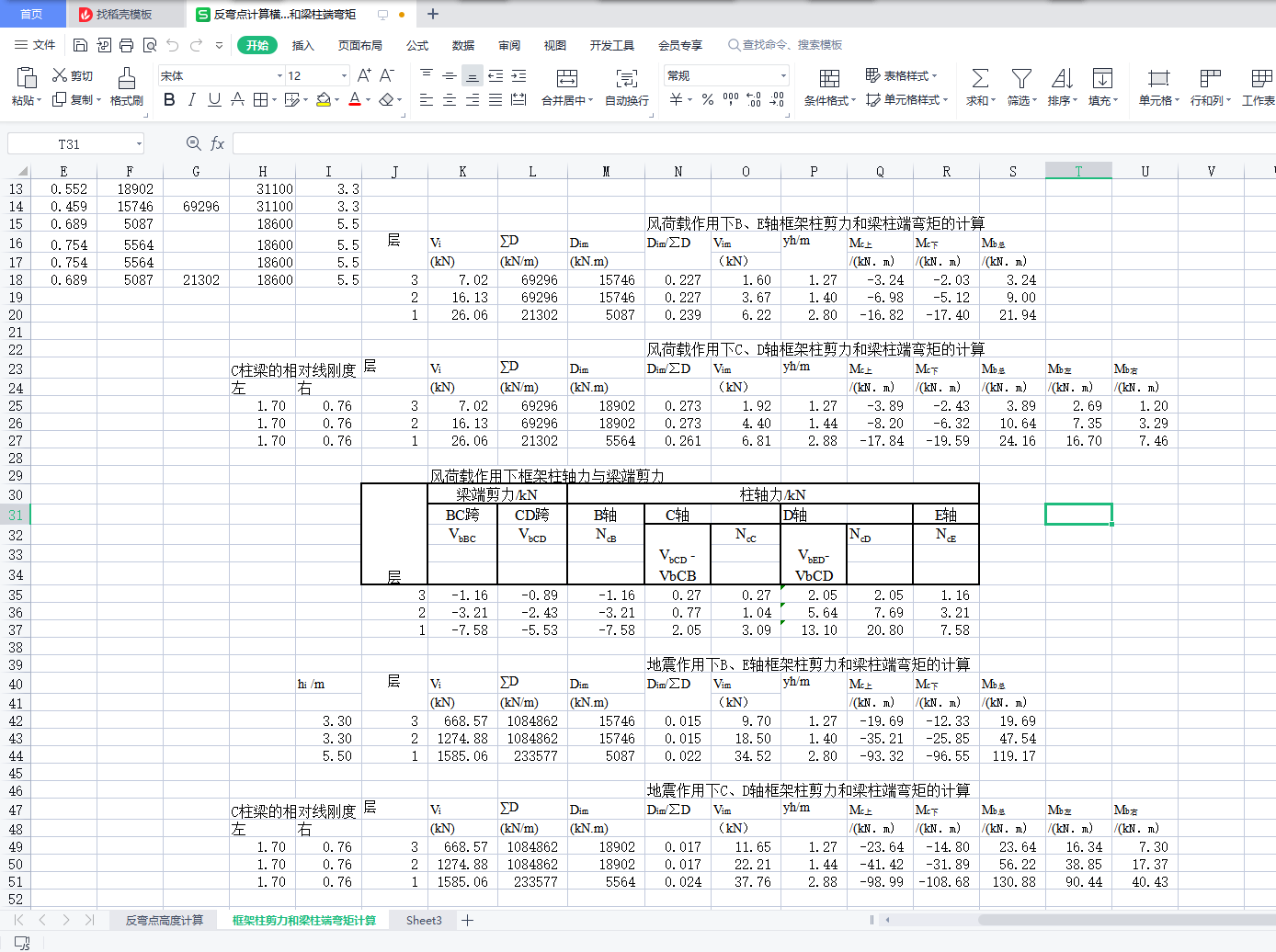The image size is (1276, 952).
Task: Undo the last action
Action: tap(172, 45)
